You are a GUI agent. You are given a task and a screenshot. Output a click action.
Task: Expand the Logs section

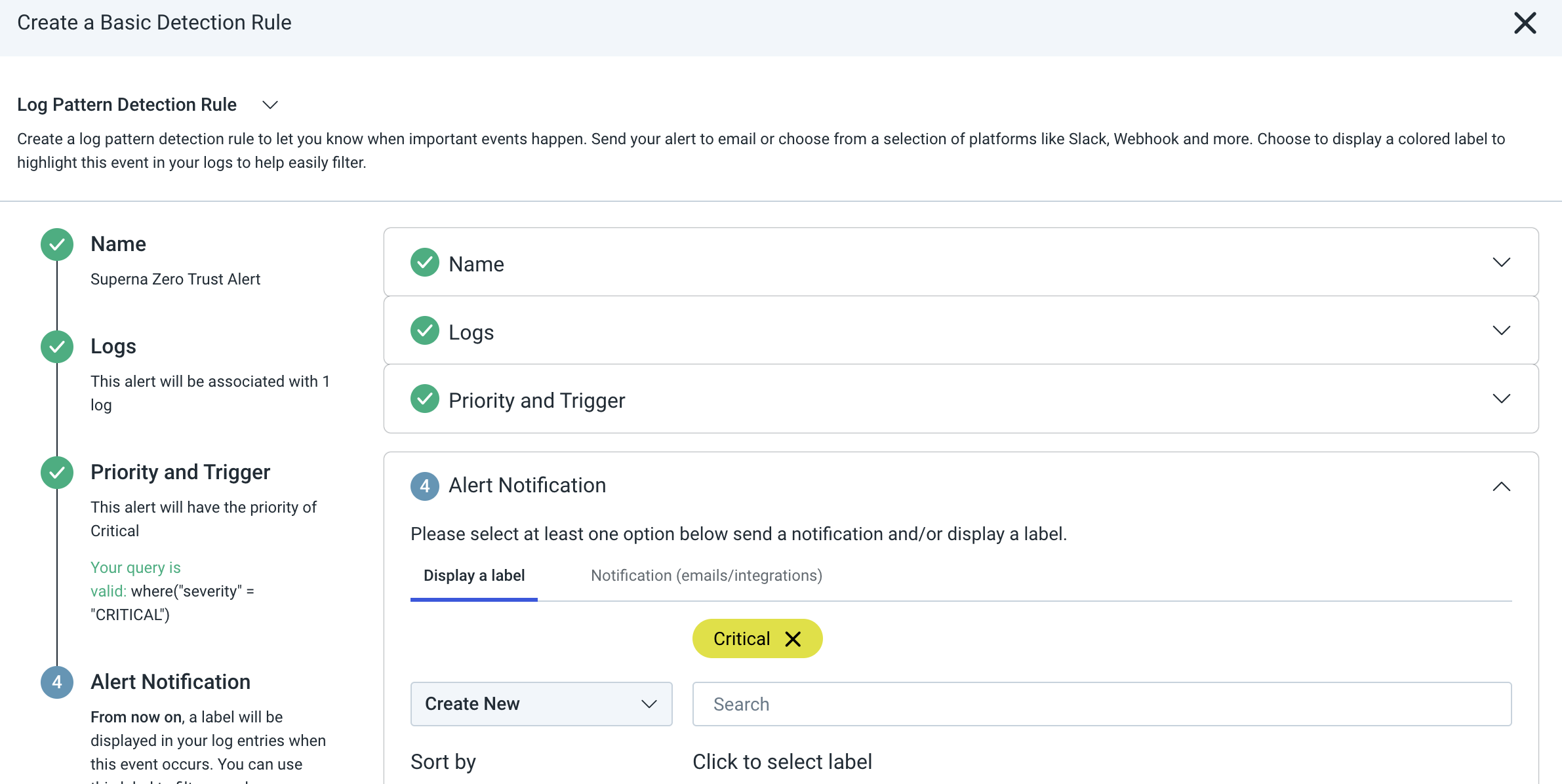pyautogui.click(x=1502, y=330)
